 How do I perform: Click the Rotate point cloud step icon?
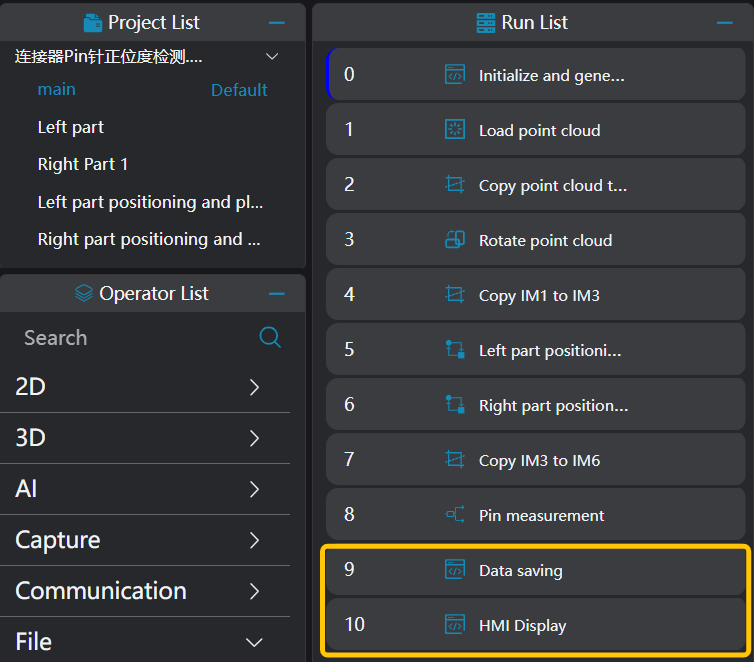coord(455,240)
